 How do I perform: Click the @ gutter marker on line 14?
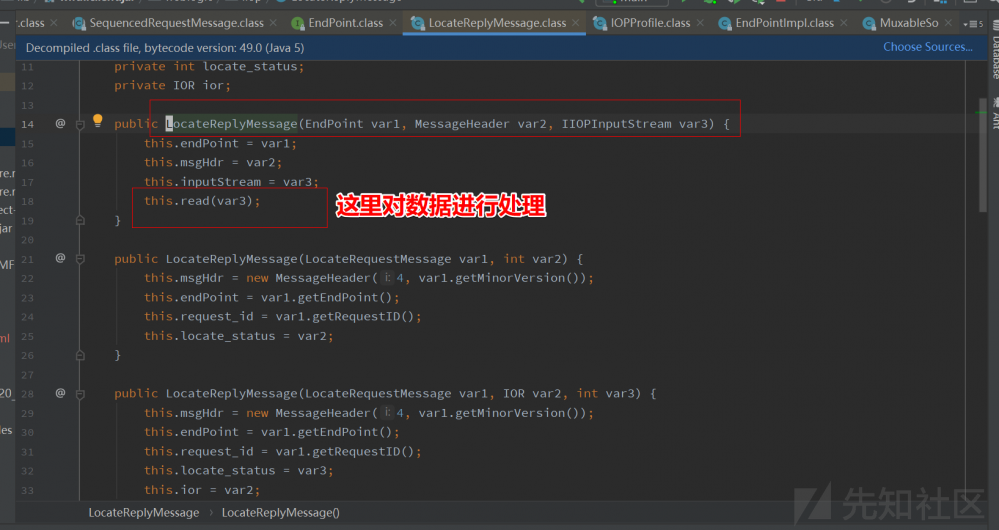tap(61, 123)
